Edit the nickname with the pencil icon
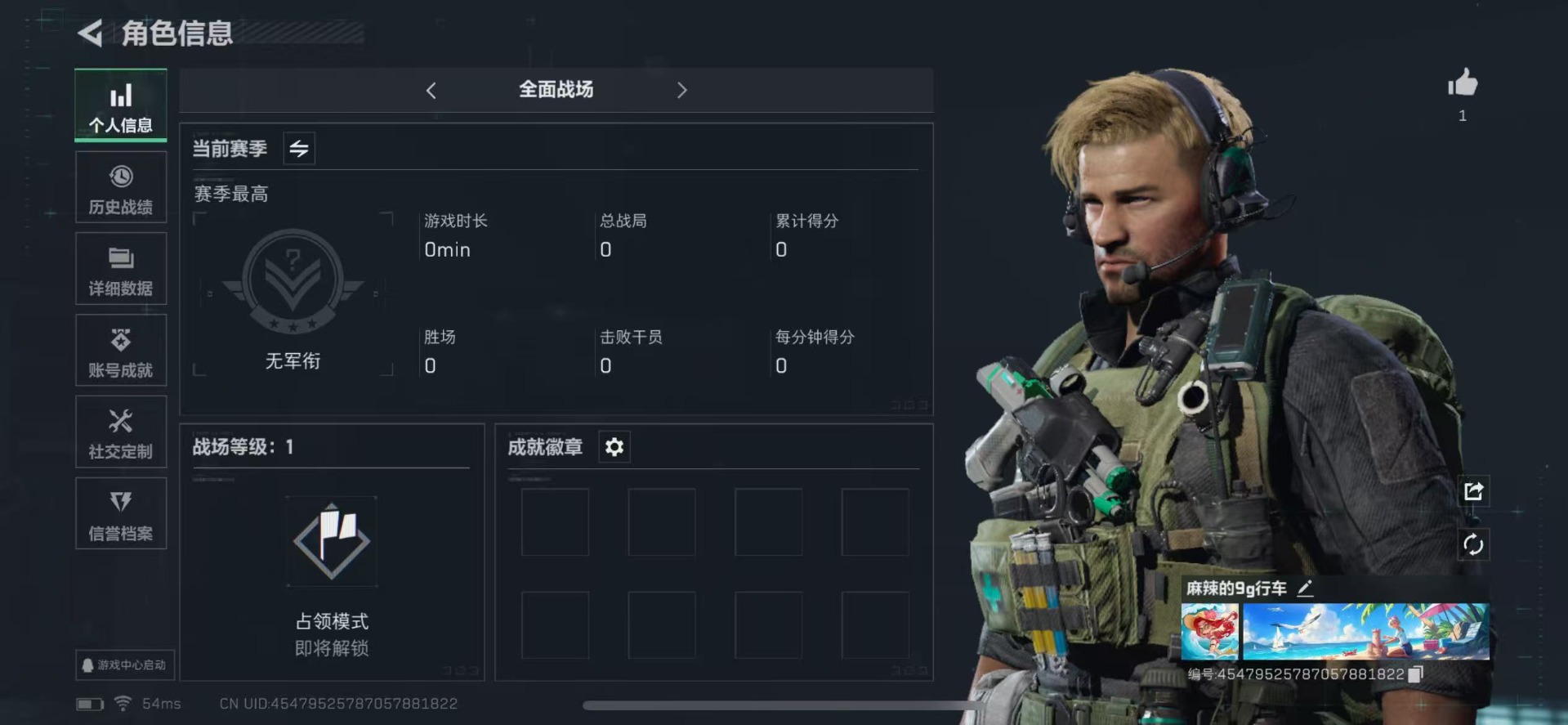Image resolution: width=1568 pixels, height=725 pixels. point(1305,588)
